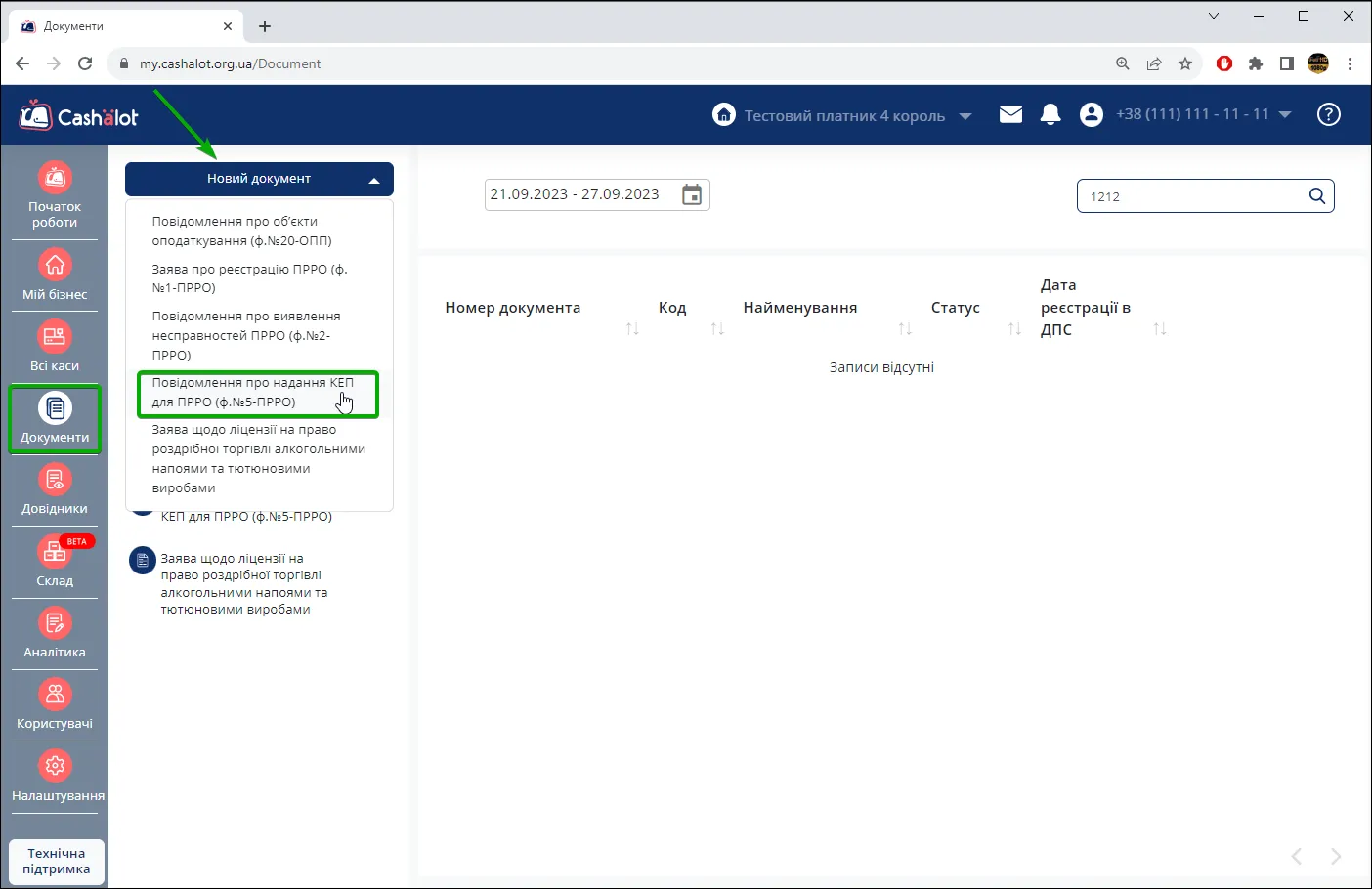
Task: Bookmark this page with the star icon
Action: pyautogui.click(x=1185, y=63)
